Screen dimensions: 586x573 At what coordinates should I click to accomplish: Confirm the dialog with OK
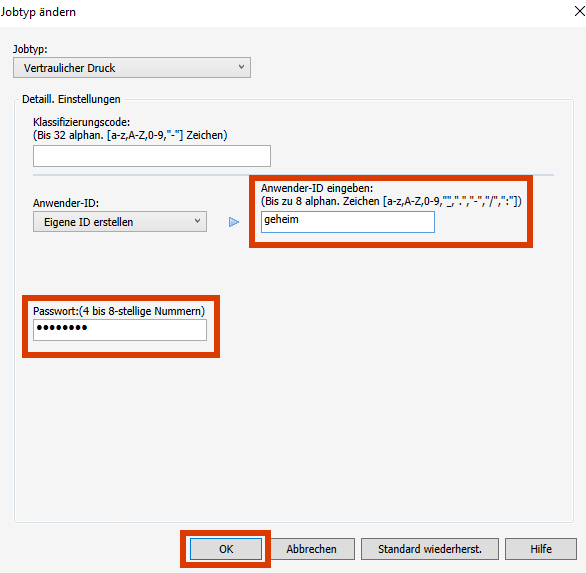(x=226, y=549)
